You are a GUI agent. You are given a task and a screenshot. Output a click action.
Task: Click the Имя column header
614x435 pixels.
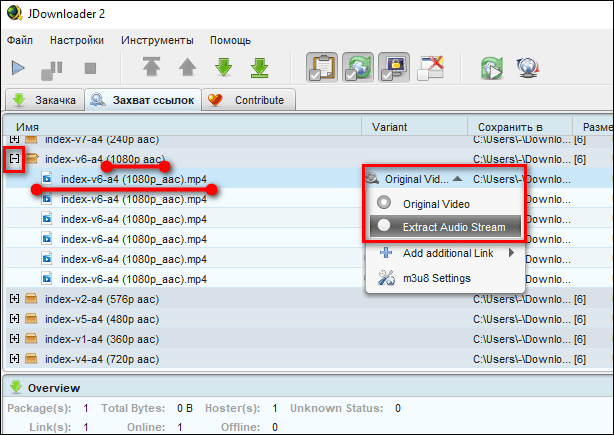pos(182,127)
